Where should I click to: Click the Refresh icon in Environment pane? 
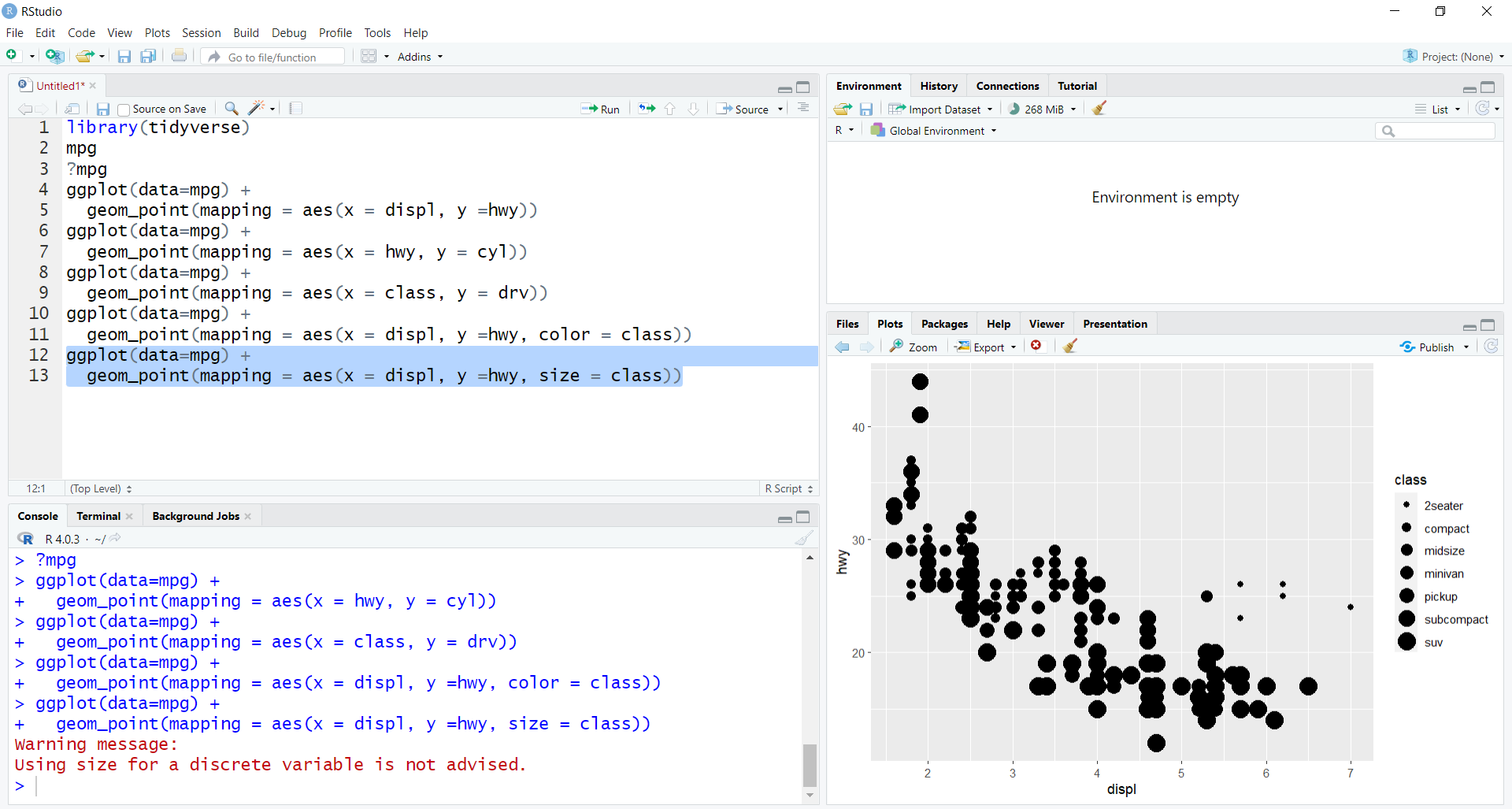[1483, 109]
